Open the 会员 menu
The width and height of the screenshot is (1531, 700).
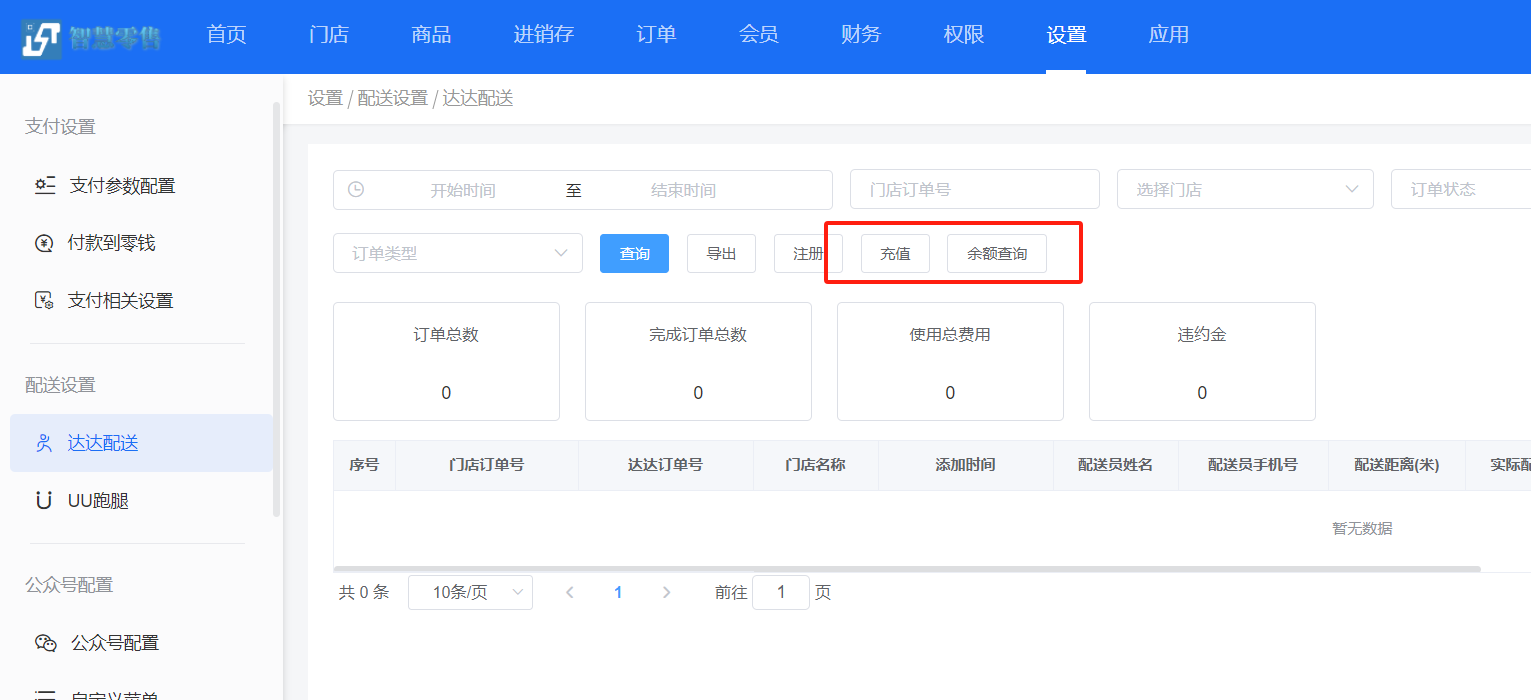759,35
